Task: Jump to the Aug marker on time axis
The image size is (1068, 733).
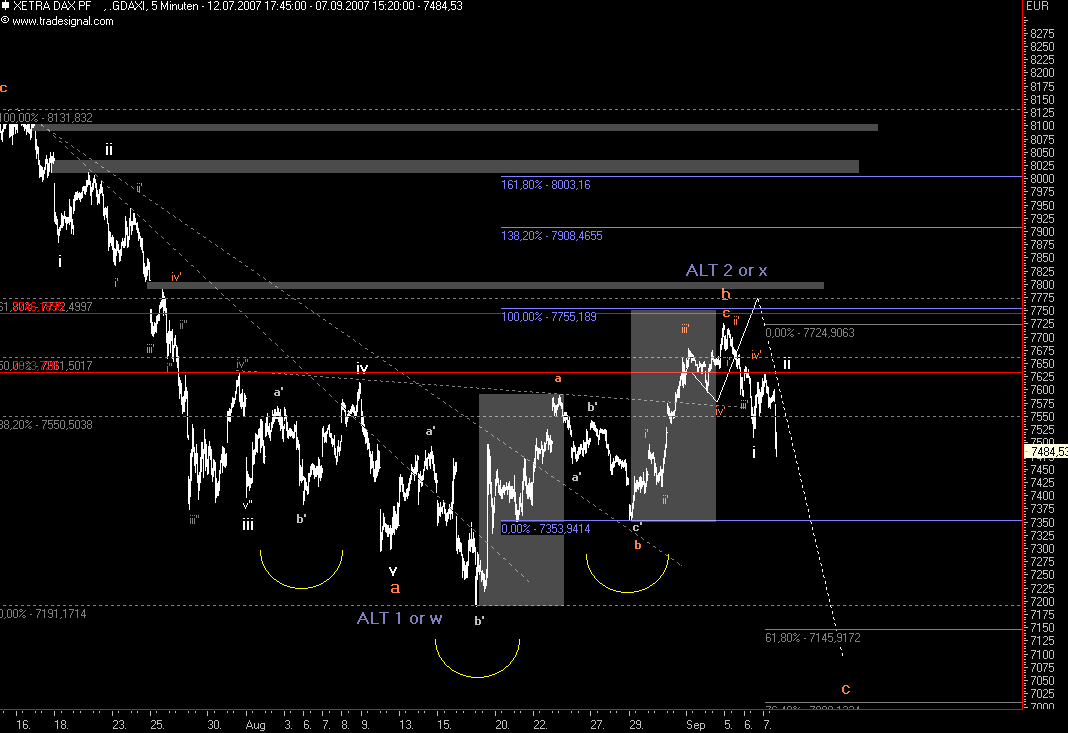Action: 253,722
